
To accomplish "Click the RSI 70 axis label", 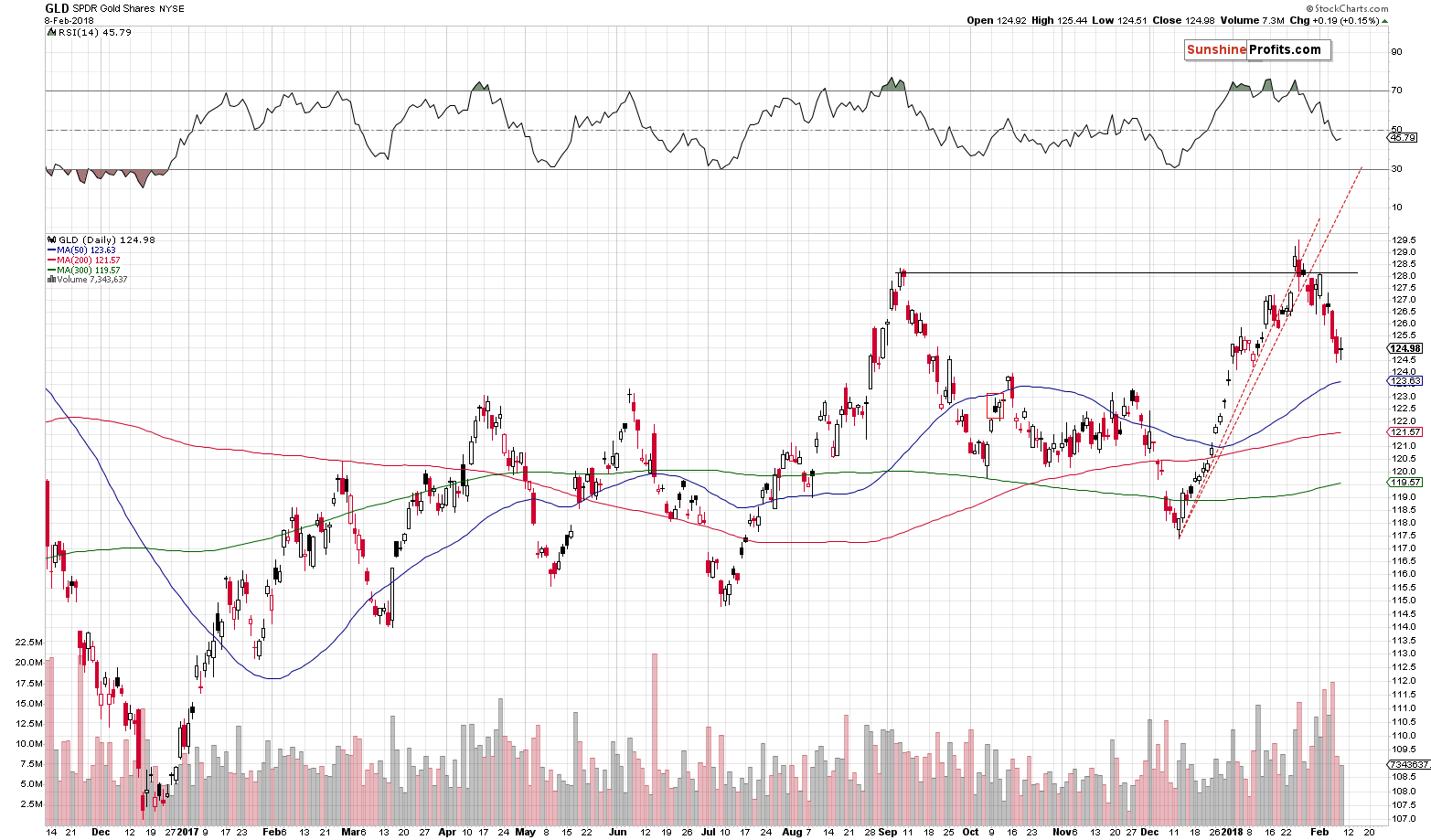I will pos(1396,90).
